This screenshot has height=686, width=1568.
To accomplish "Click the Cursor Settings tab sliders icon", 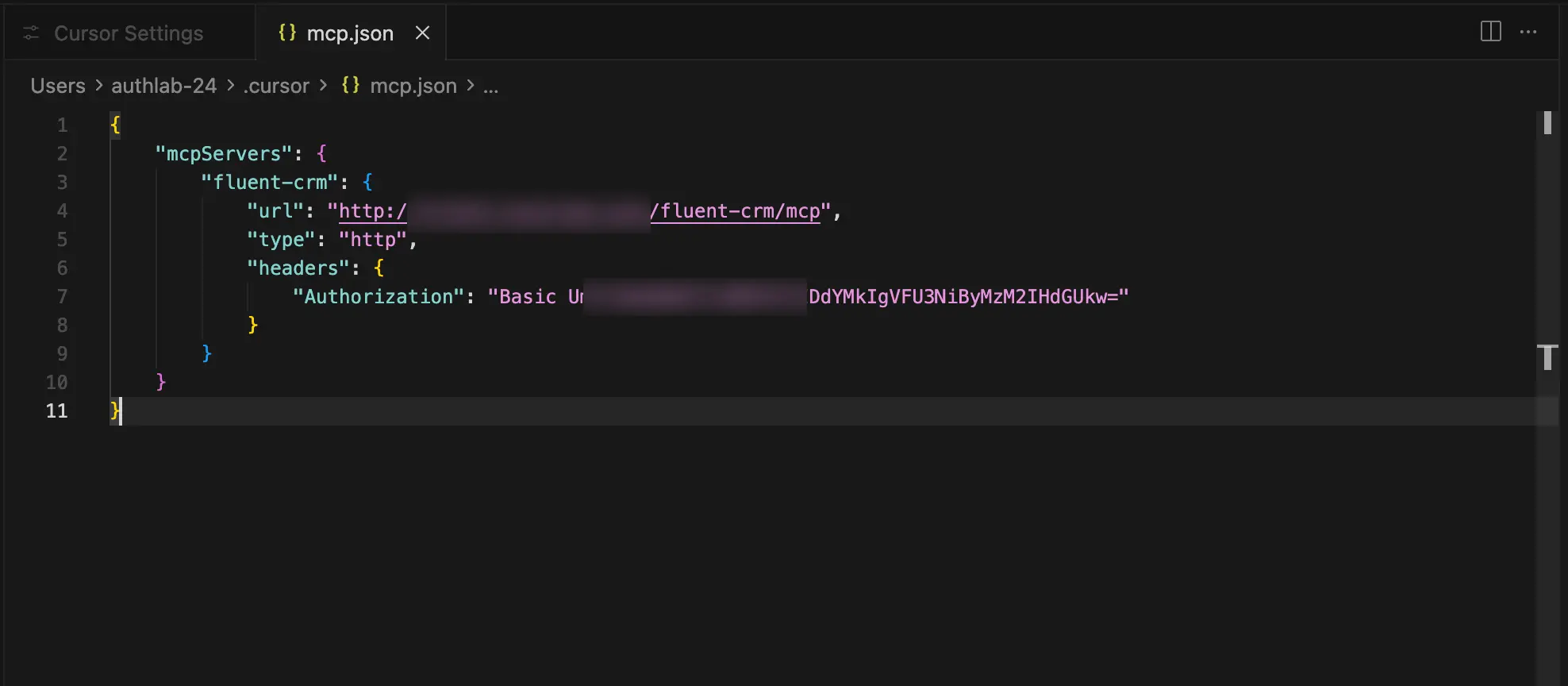I will click(31, 33).
